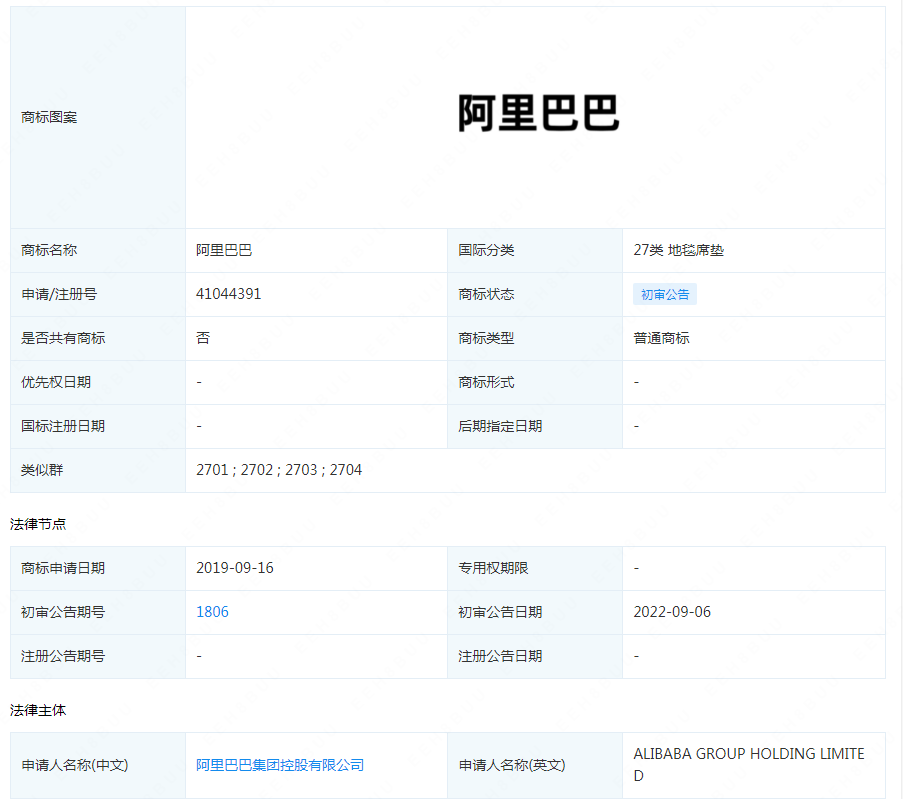Click the 商标形式 label
Viewport: 903px width, 799px height.
click(x=486, y=383)
